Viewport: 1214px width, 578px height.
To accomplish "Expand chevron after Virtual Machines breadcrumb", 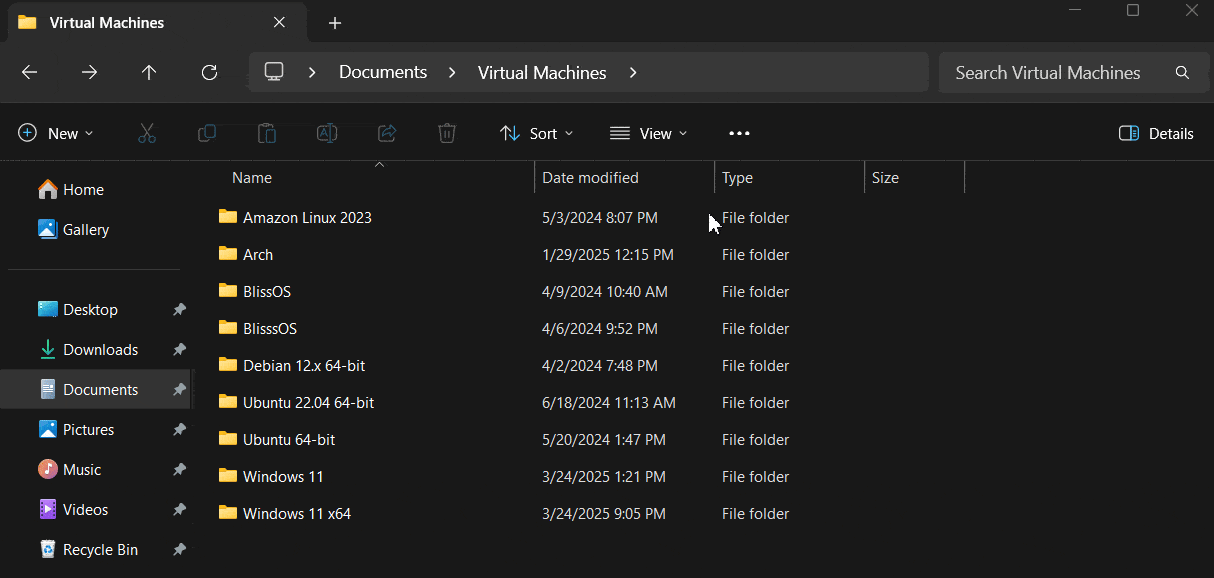I will click(x=633, y=72).
